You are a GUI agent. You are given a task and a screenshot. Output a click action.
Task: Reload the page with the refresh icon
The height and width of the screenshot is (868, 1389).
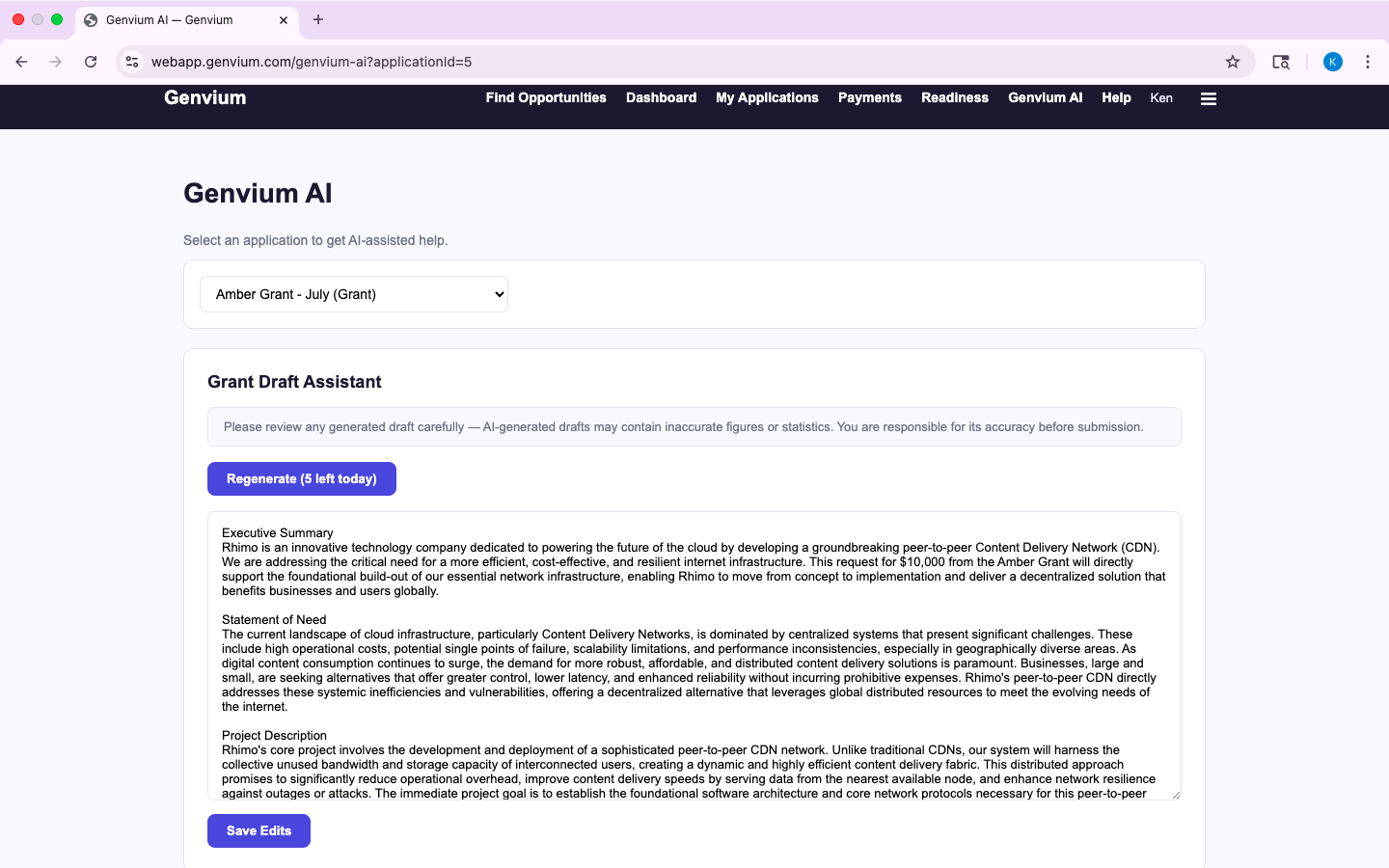[91, 62]
